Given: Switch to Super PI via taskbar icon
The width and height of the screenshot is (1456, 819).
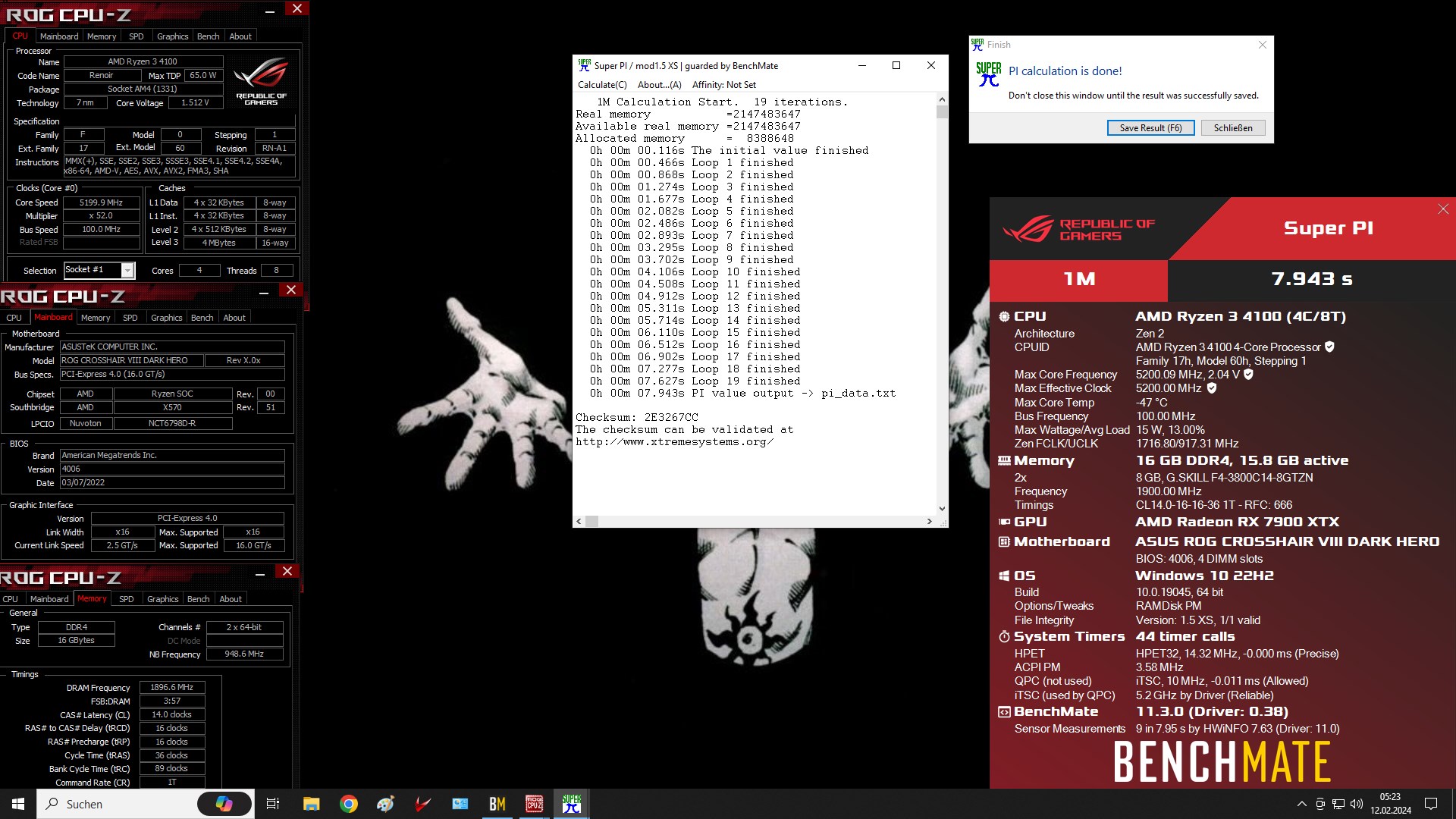Looking at the screenshot, I should [x=572, y=804].
